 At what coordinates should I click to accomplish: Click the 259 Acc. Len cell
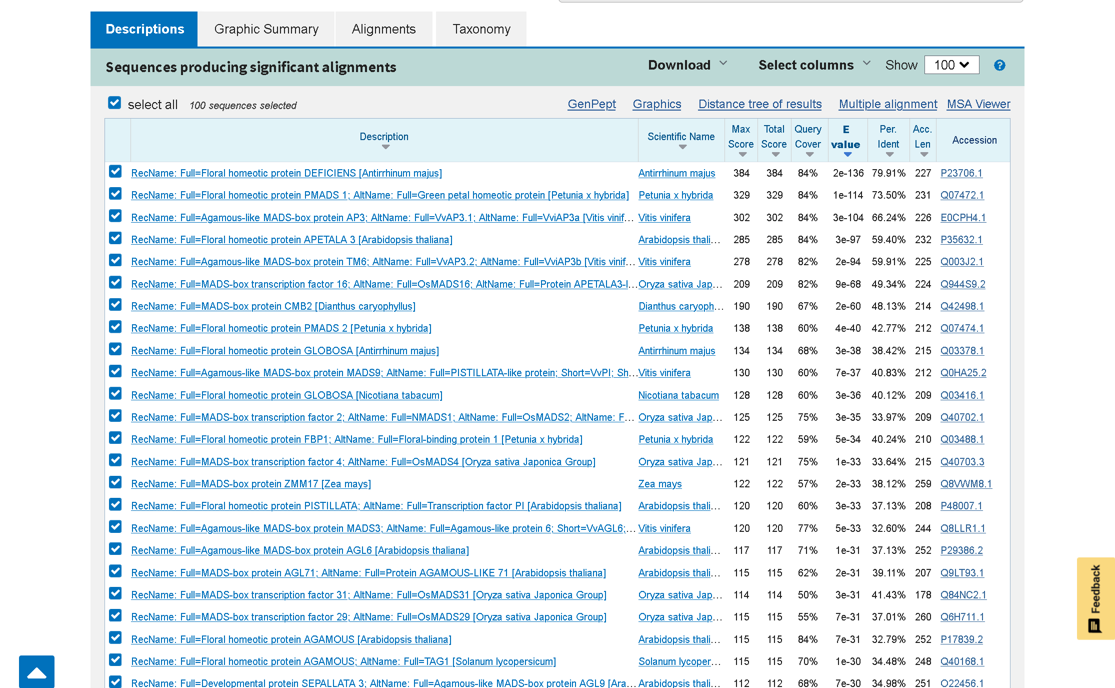(923, 484)
